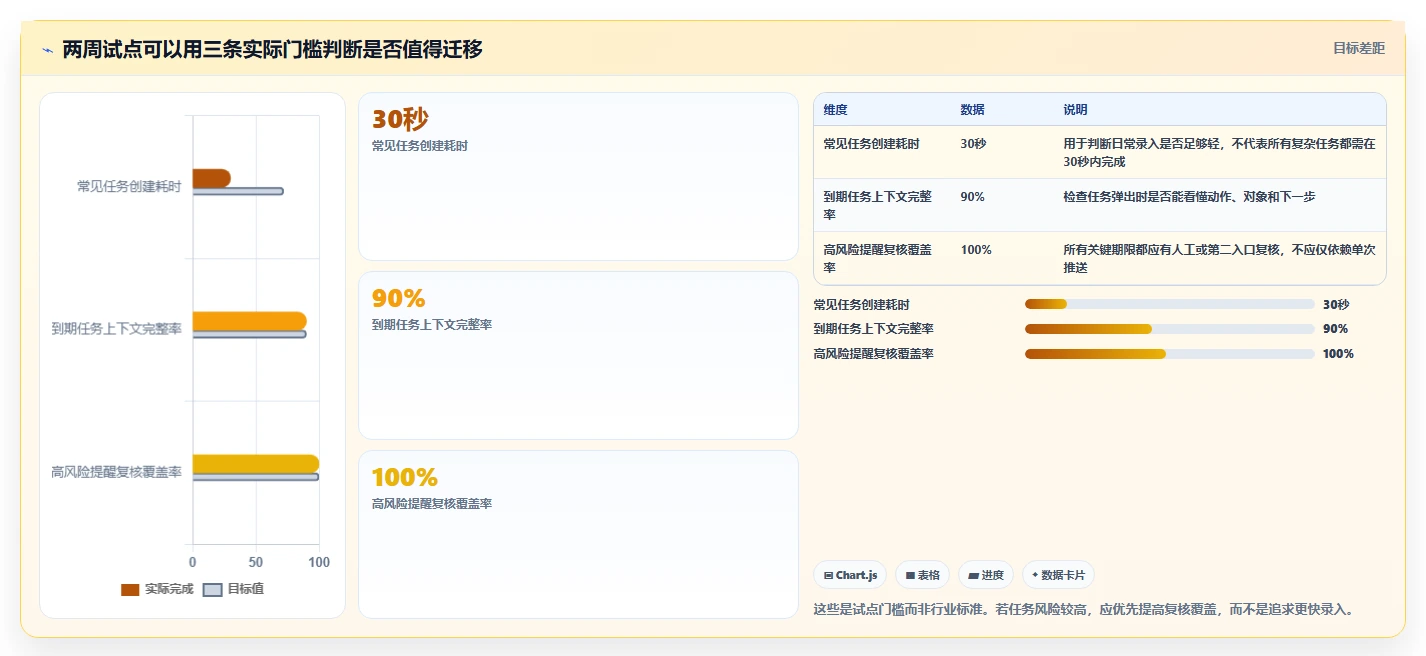The width and height of the screenshot is (1426, 656).
Task: Click the 90% value beside progress bar
Action: coord(1335,329)
